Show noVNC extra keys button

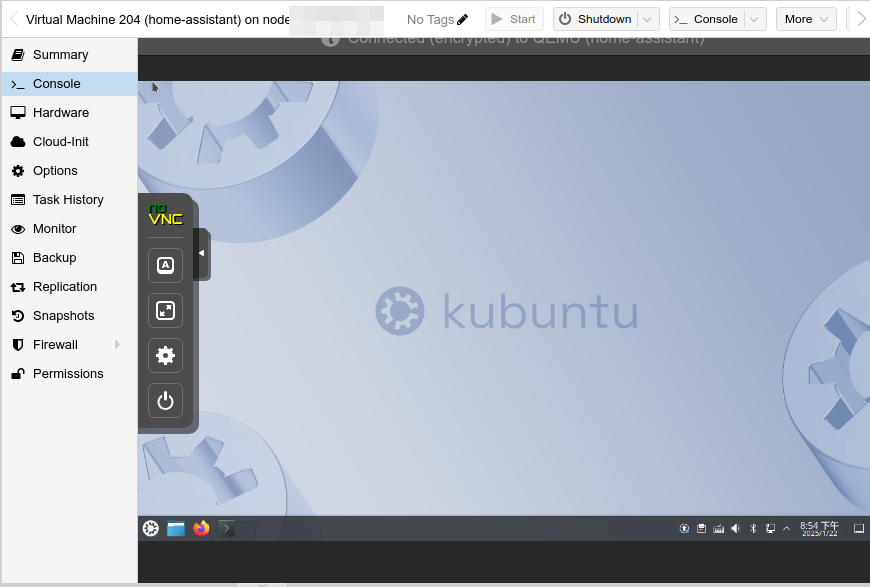(165, 265)
